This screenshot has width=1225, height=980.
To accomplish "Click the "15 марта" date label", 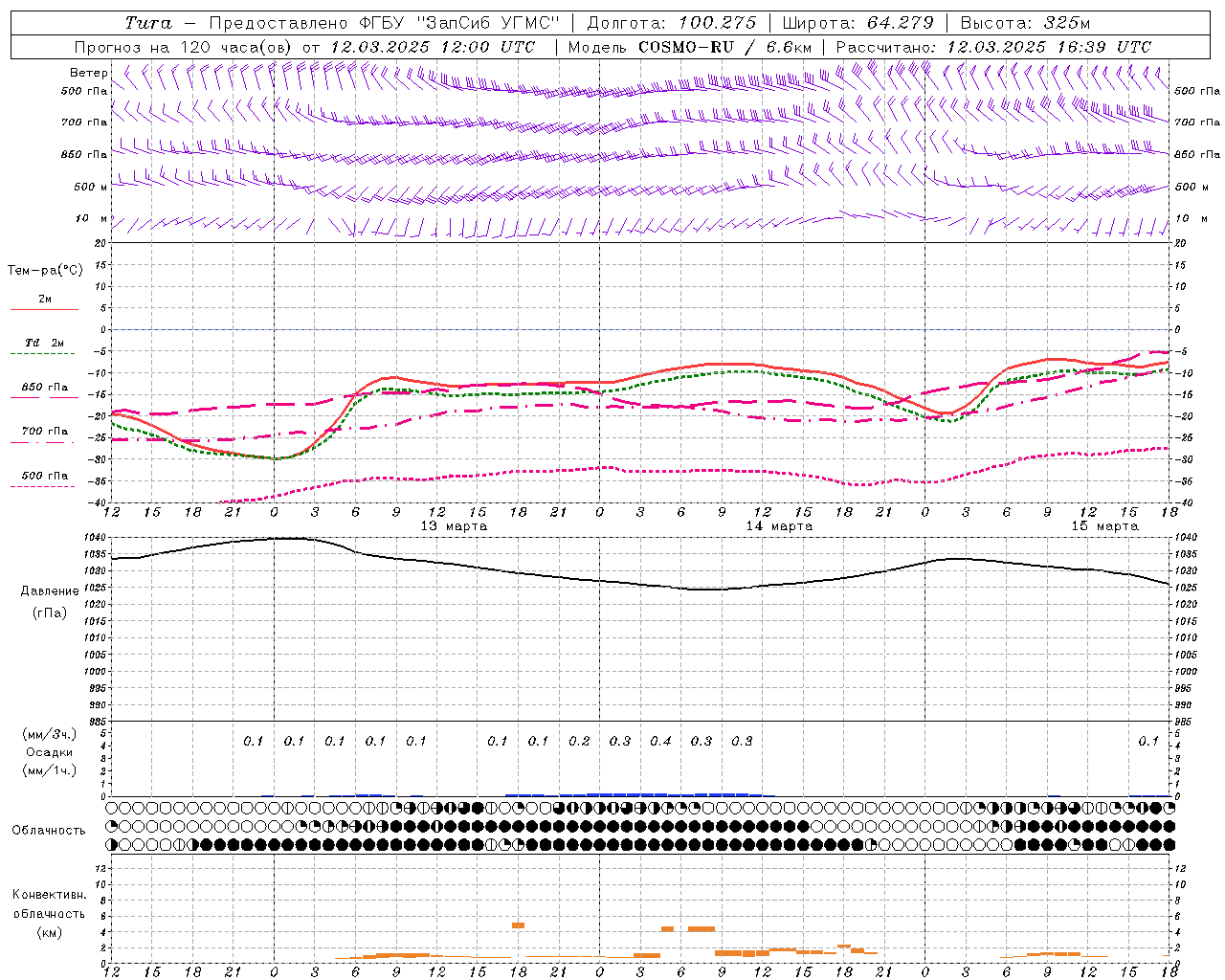I will 1104,525.
